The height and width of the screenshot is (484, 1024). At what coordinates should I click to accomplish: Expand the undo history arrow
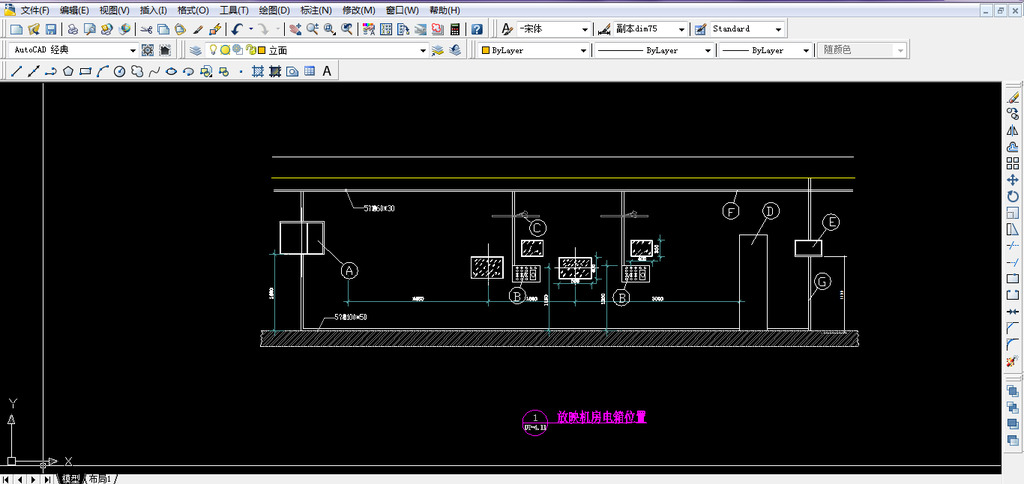tap(251, 29)
